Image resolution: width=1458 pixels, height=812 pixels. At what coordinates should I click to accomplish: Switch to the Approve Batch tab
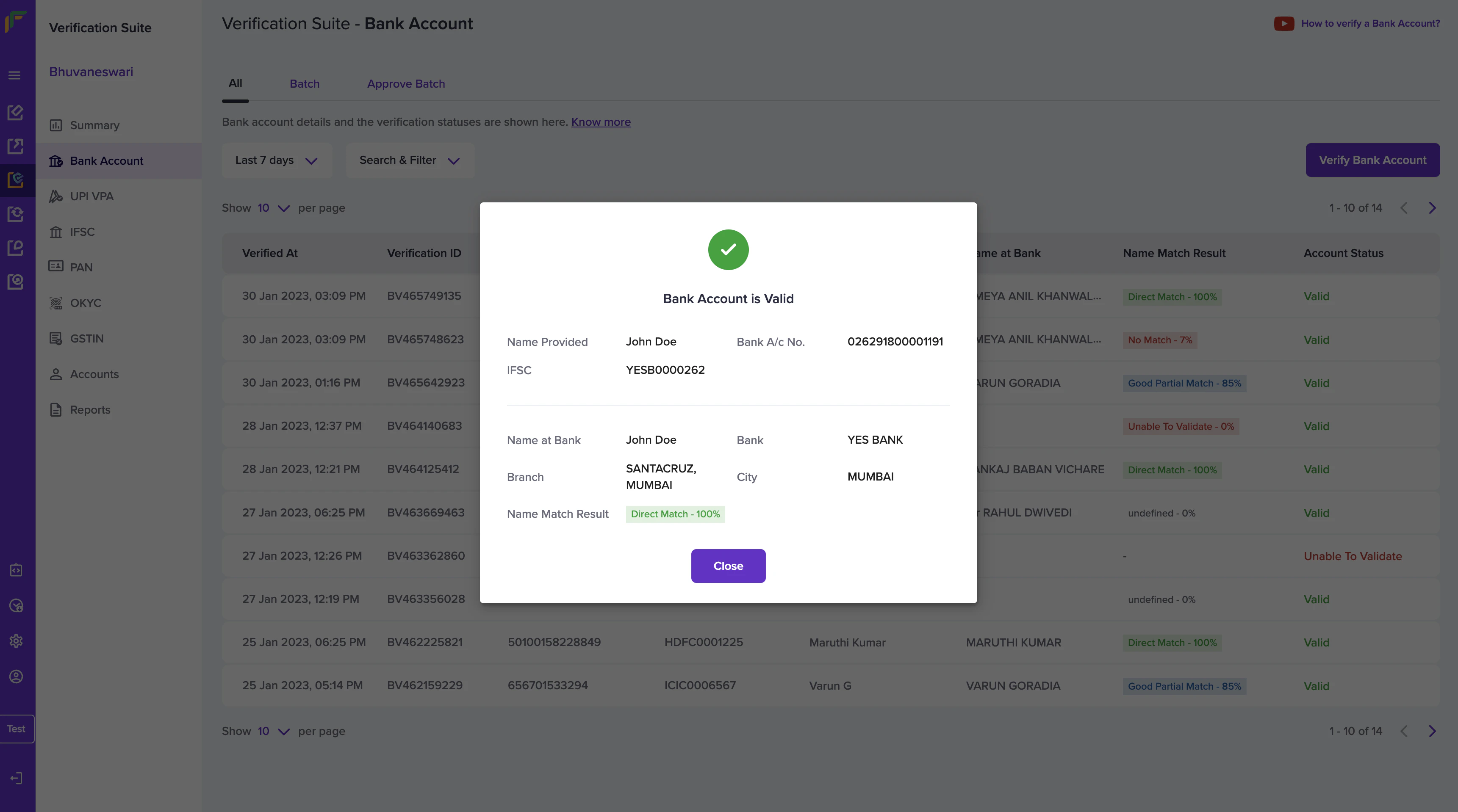406,84
